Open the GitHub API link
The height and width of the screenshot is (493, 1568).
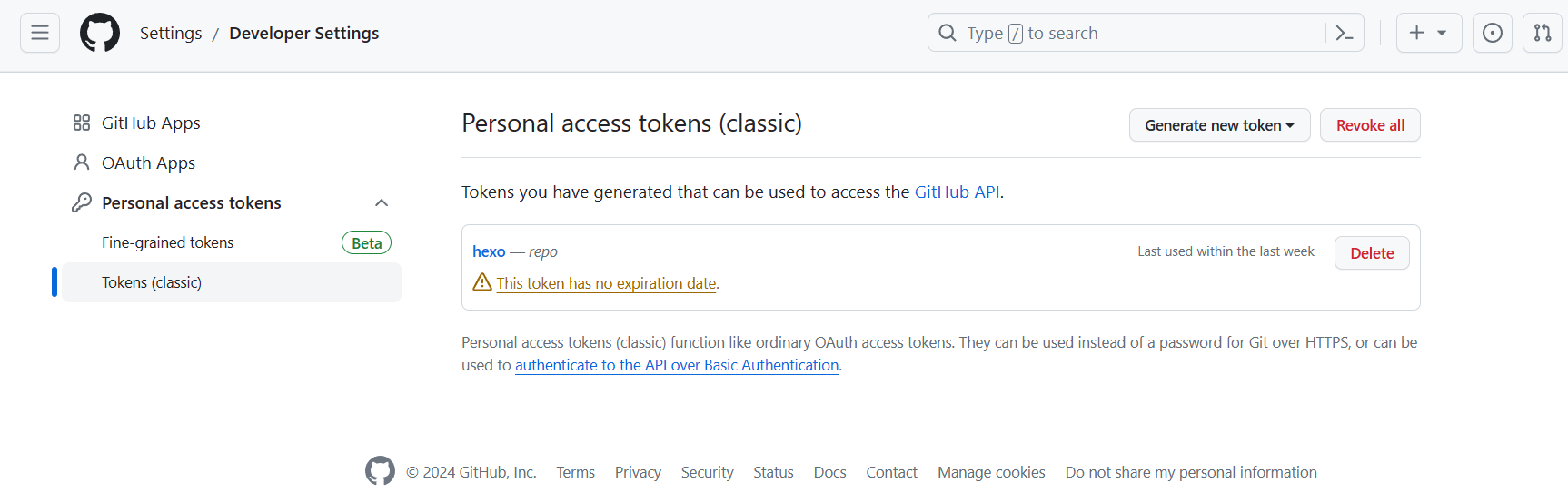[957, 192]
